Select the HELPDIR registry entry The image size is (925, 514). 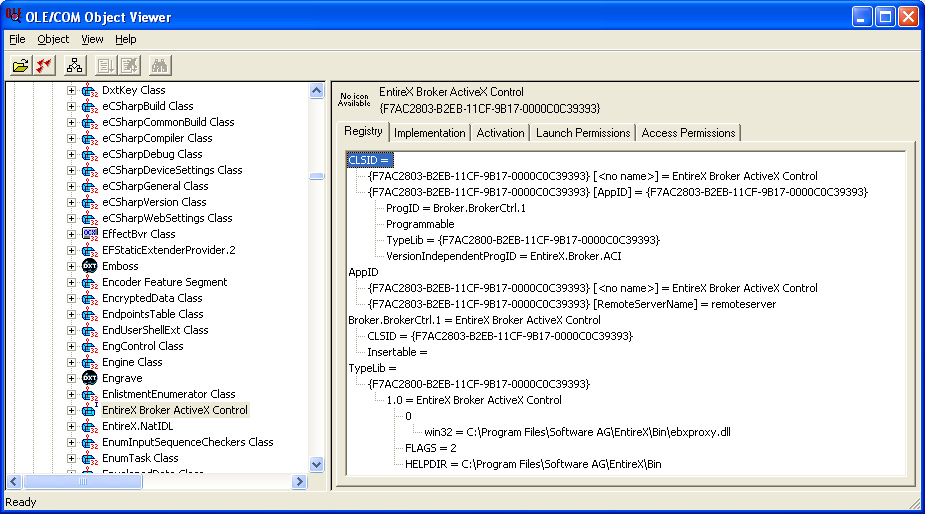point(533,464)
